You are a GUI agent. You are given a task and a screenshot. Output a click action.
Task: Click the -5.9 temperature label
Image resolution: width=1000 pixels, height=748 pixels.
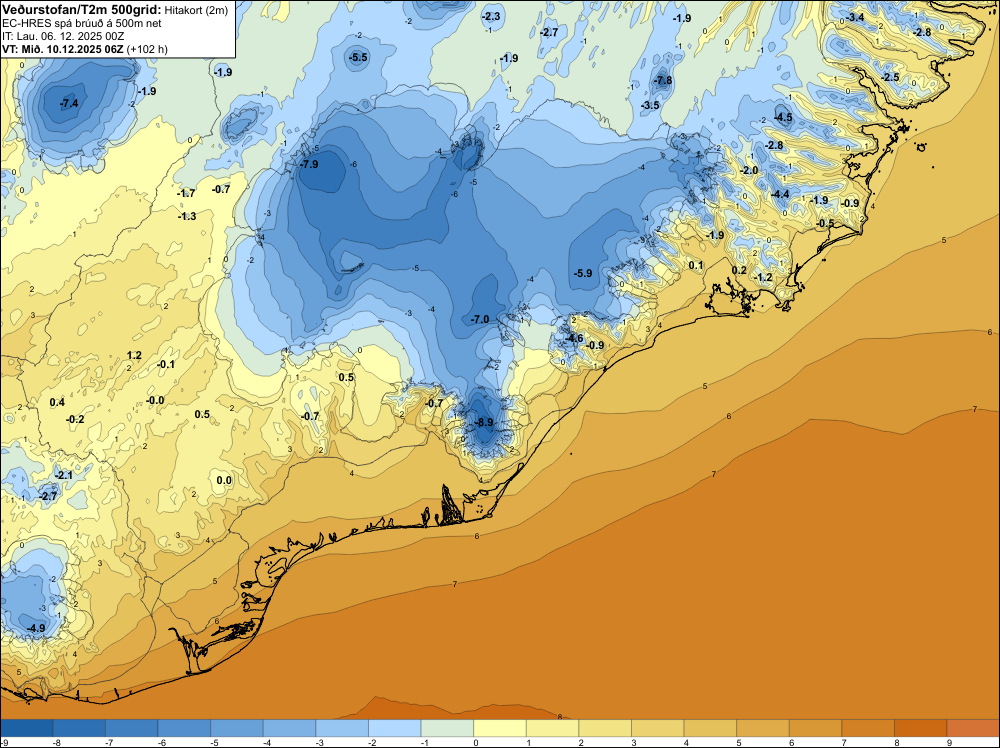583,274
